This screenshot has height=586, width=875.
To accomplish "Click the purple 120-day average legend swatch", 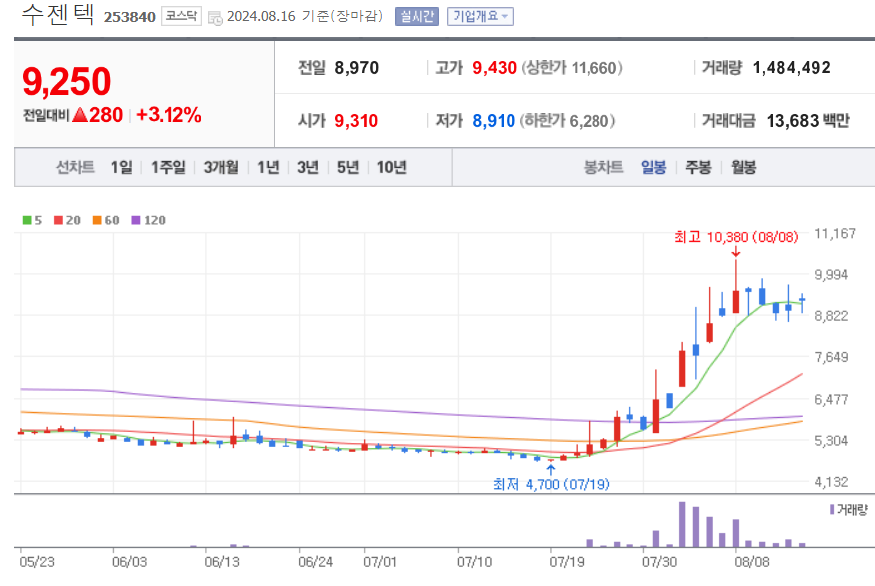I will [x=136, y=220].
